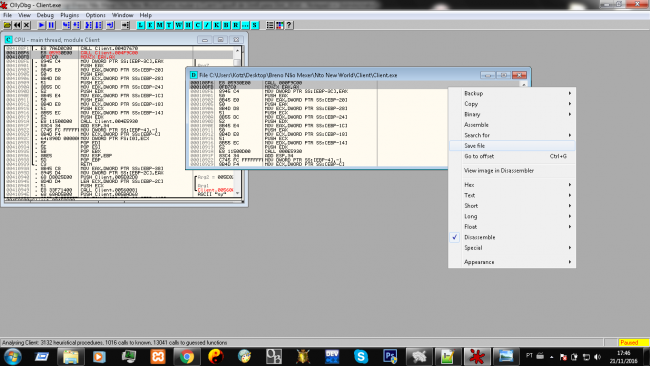Expand the Text submenu
The height and width of the screenshot is (366, 650).
pyautogui.click(x=512, y=195)
